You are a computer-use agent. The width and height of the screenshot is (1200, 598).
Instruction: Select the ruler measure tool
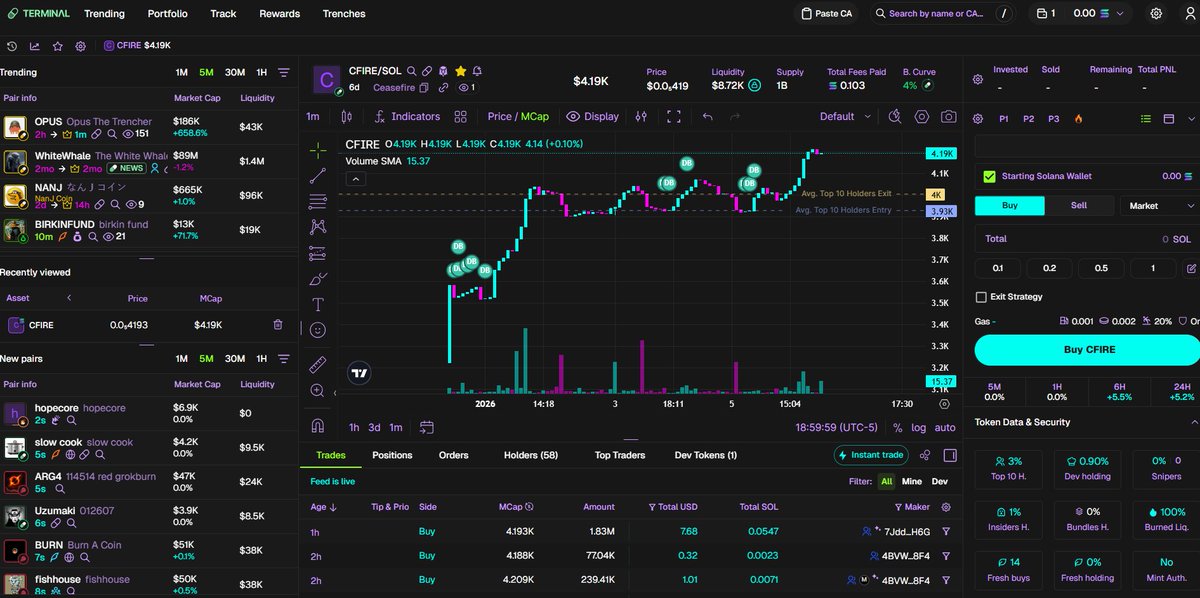318,363
